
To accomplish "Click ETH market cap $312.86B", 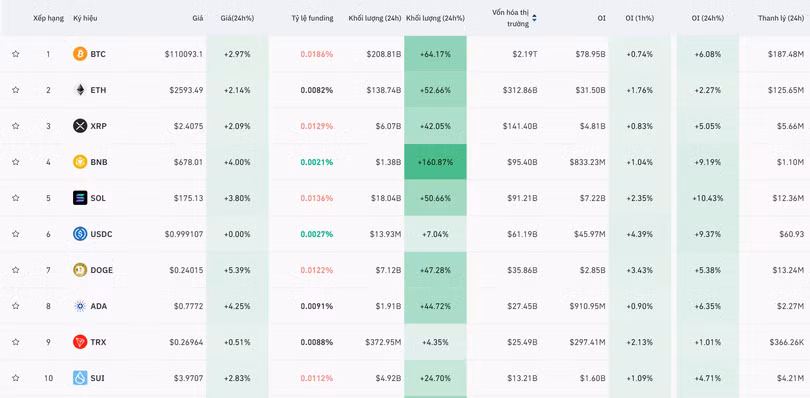I will [x=520, y=90].
